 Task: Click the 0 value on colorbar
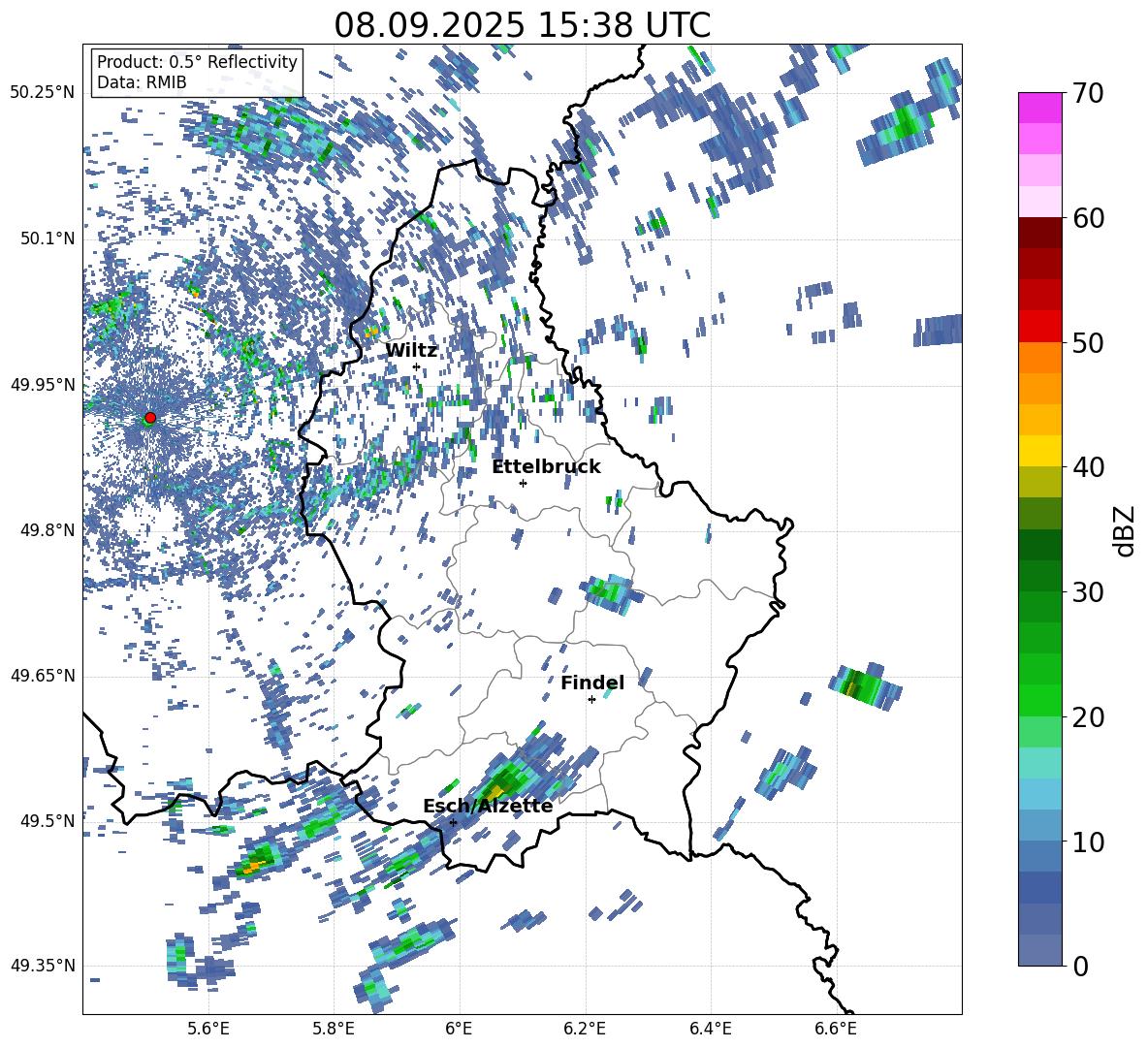1080,966
